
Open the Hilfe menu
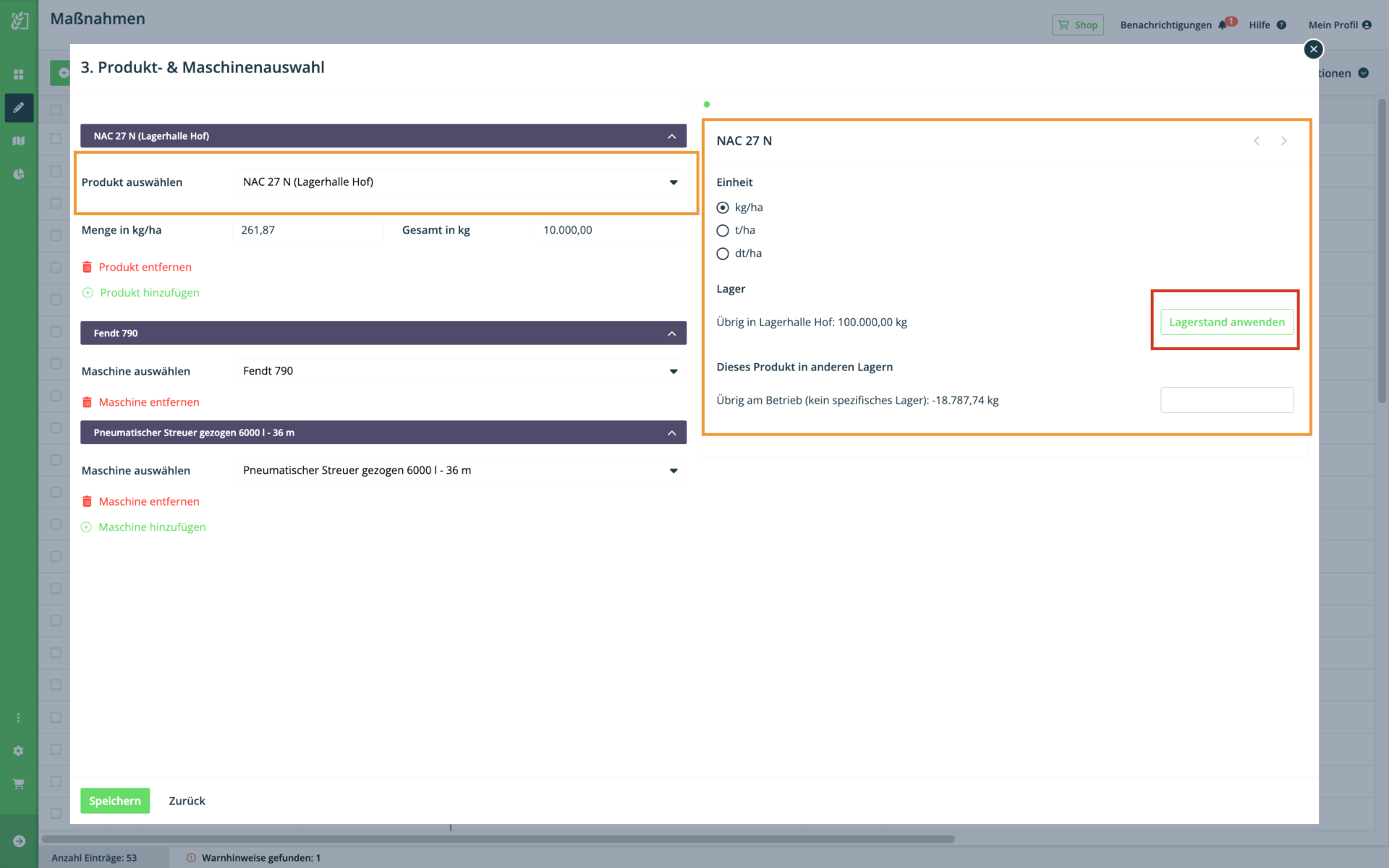pos(1260,25)
